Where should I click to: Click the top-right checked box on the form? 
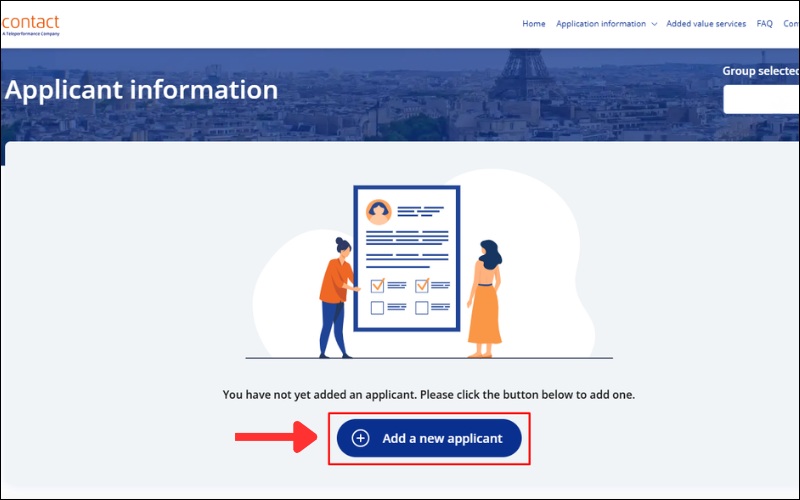click(421, 286)
